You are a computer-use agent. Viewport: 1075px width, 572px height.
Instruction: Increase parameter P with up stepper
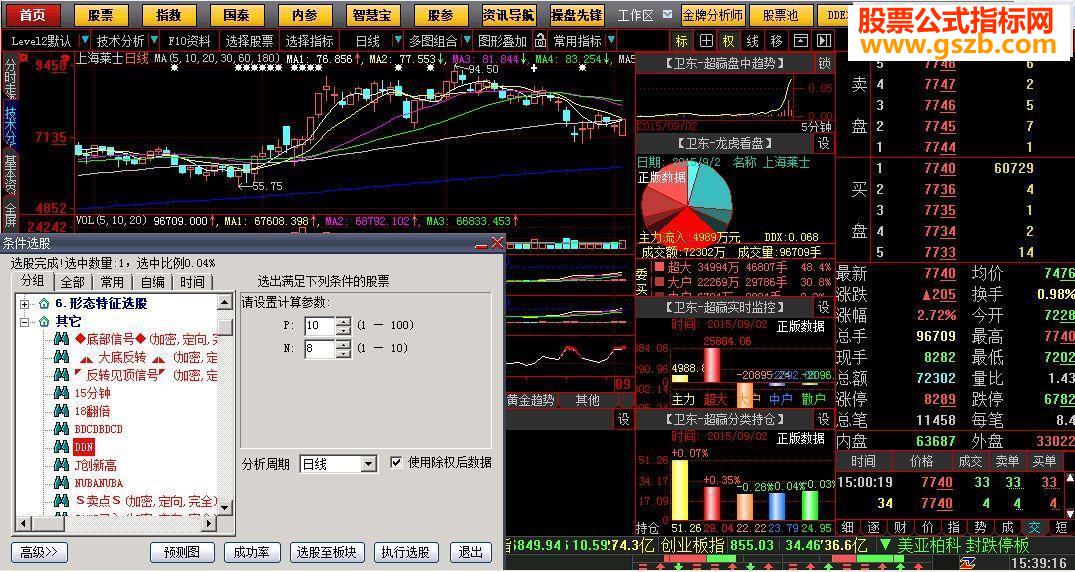tap(344, 321)
